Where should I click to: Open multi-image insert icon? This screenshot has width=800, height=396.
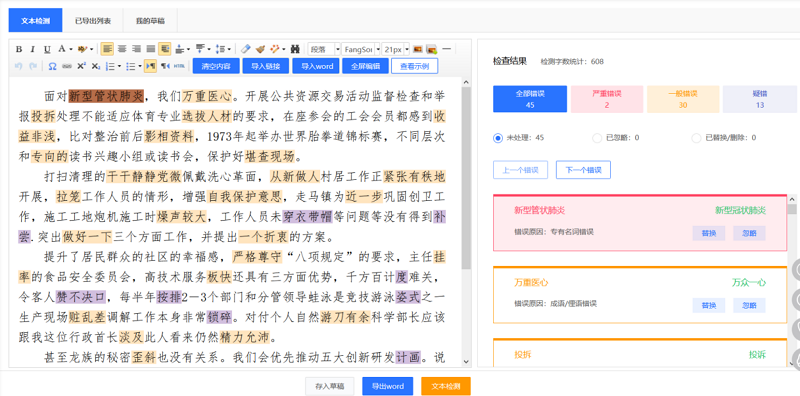point(432,50)
